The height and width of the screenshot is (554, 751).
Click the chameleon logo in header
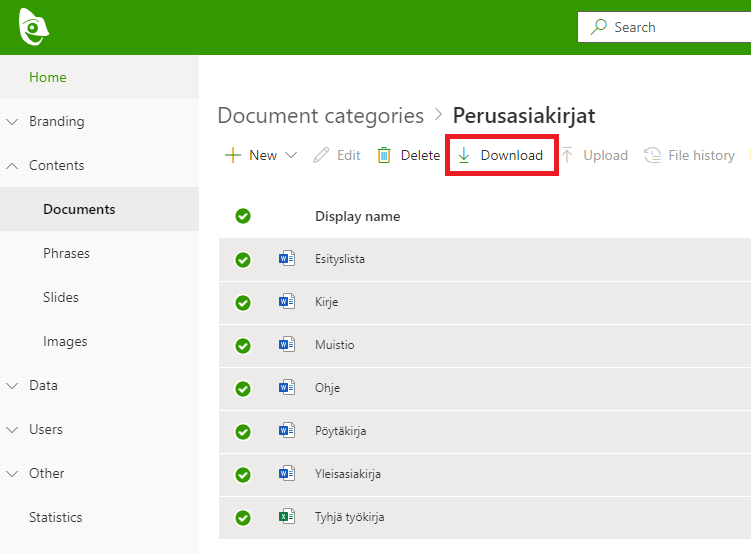(x=34, y=27)
